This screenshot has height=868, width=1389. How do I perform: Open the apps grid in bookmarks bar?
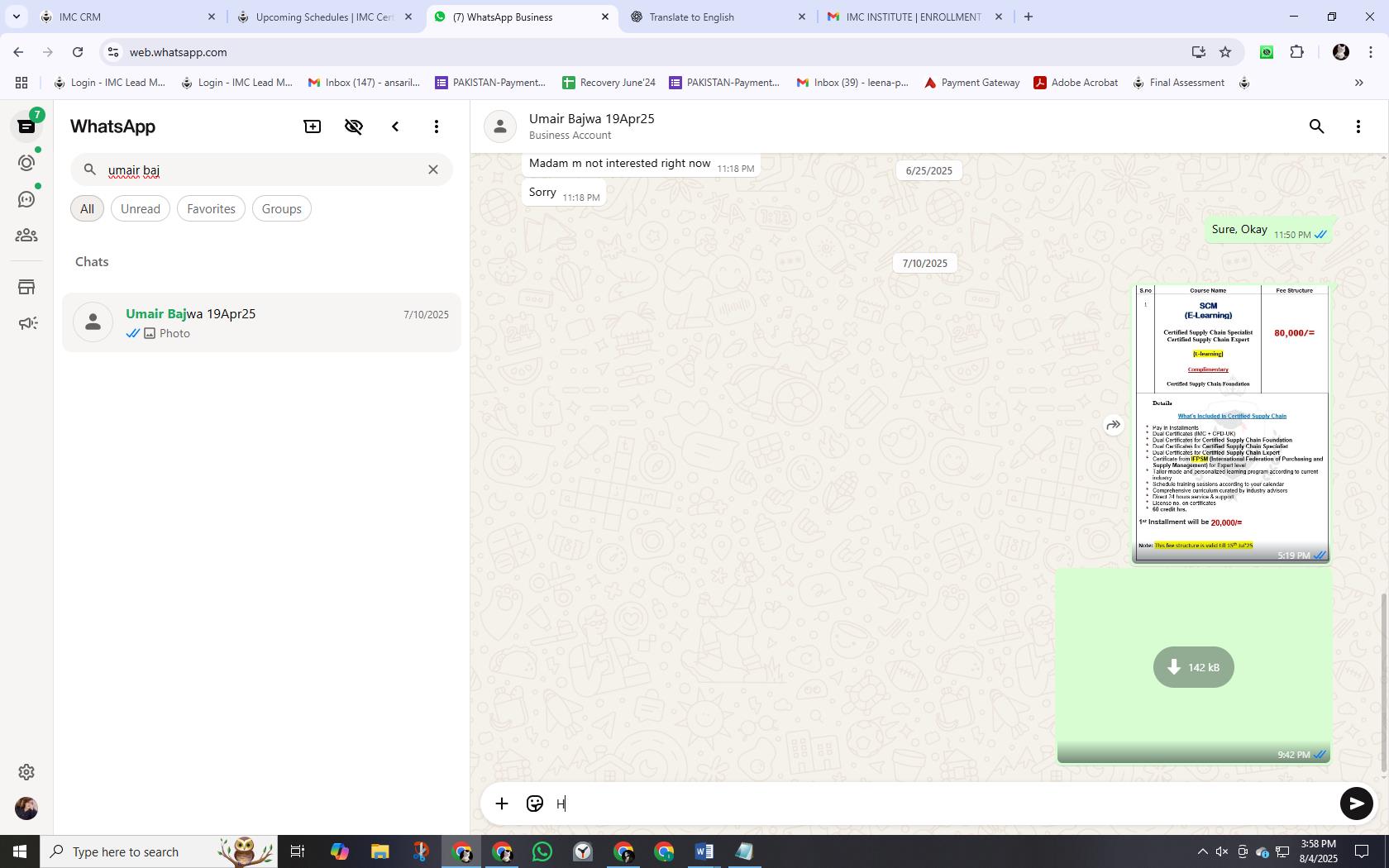(x=21, y=83)
